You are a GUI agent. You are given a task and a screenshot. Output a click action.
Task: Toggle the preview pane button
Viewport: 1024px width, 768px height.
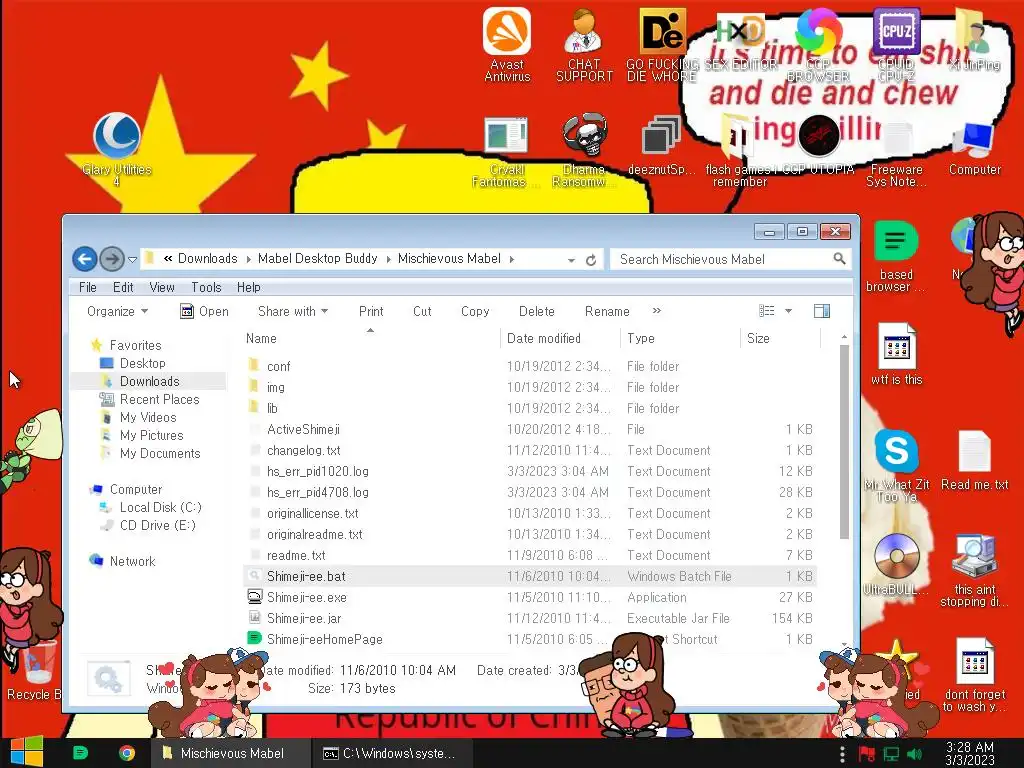(822, 311)
